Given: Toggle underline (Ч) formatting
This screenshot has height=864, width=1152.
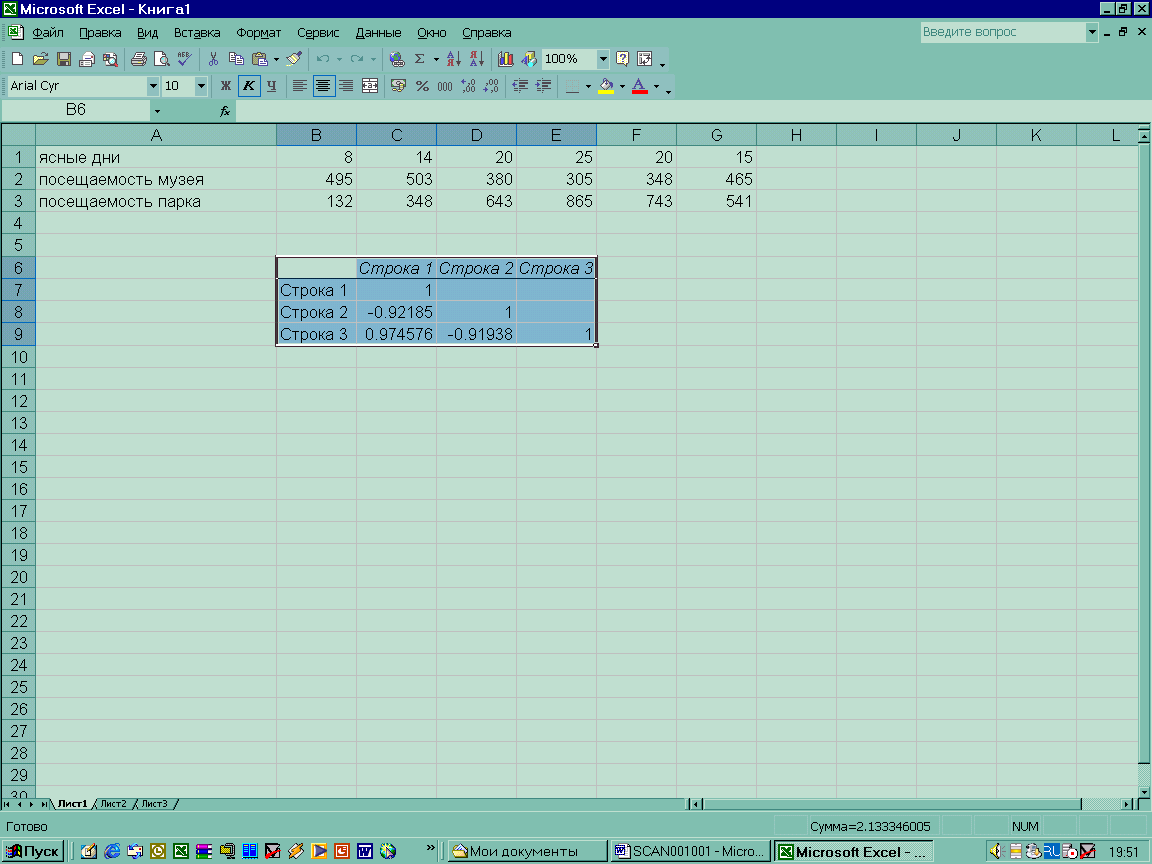Looking at the screenshot, I should pos(272,86).
